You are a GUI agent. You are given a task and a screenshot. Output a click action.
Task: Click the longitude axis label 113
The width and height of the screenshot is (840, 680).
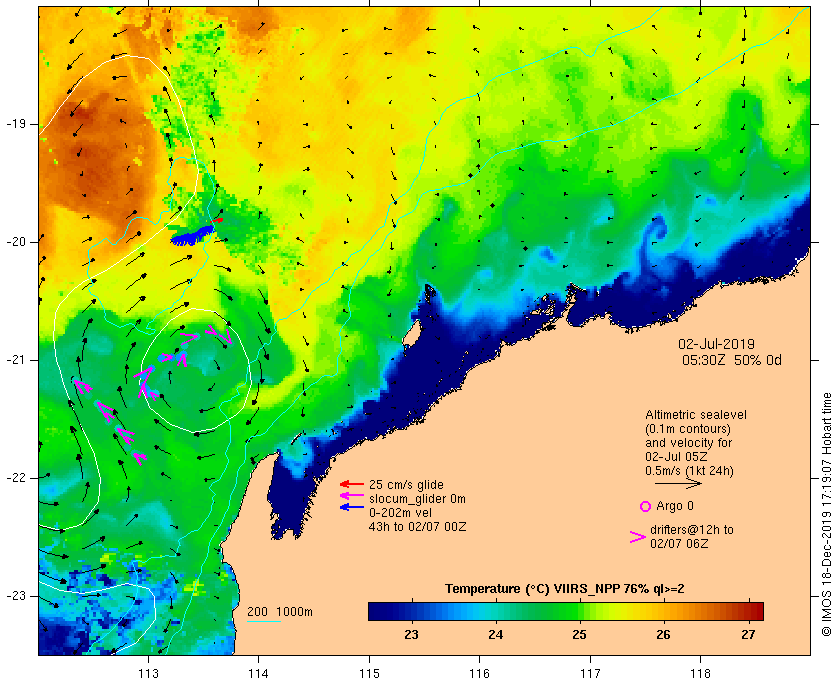click(x=148, y=673)
